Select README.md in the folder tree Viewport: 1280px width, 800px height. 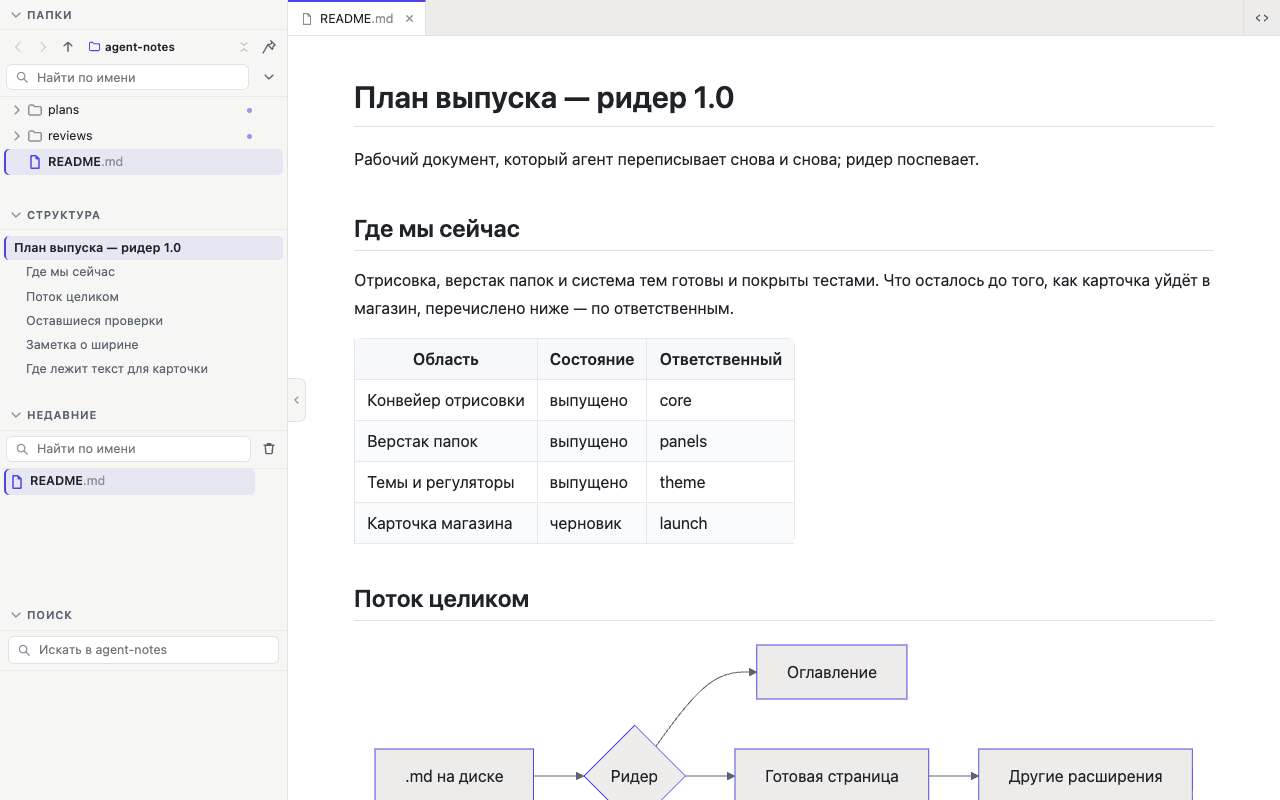click(144, 162)
